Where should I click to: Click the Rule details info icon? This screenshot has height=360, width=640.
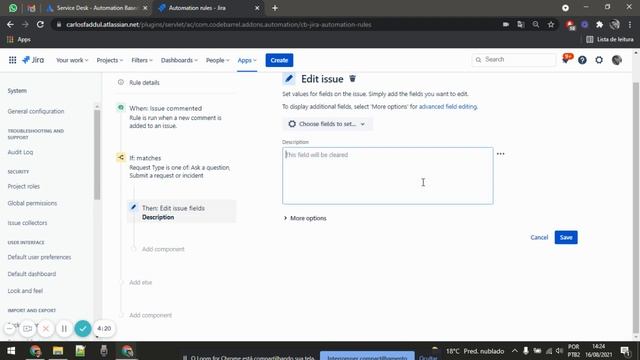121,82
